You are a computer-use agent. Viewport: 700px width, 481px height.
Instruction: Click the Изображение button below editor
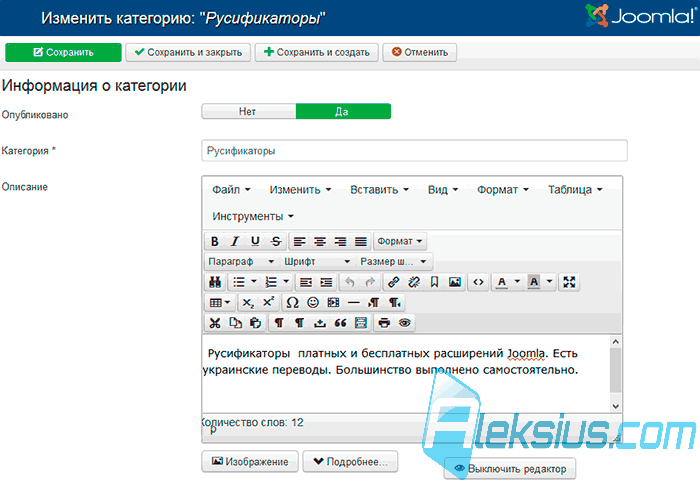point(250,461)
